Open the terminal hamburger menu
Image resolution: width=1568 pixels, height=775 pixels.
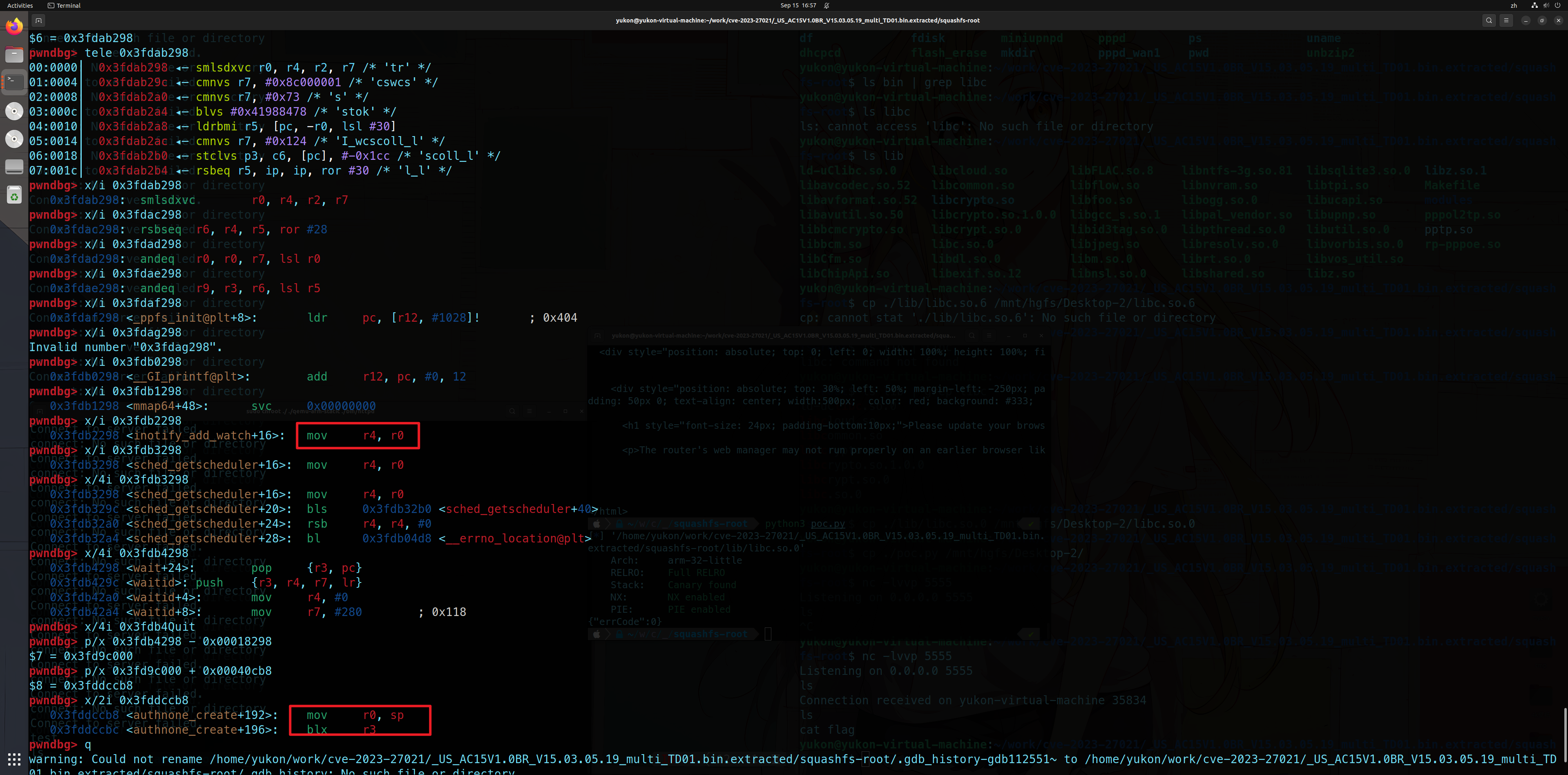click(1506, 20)
